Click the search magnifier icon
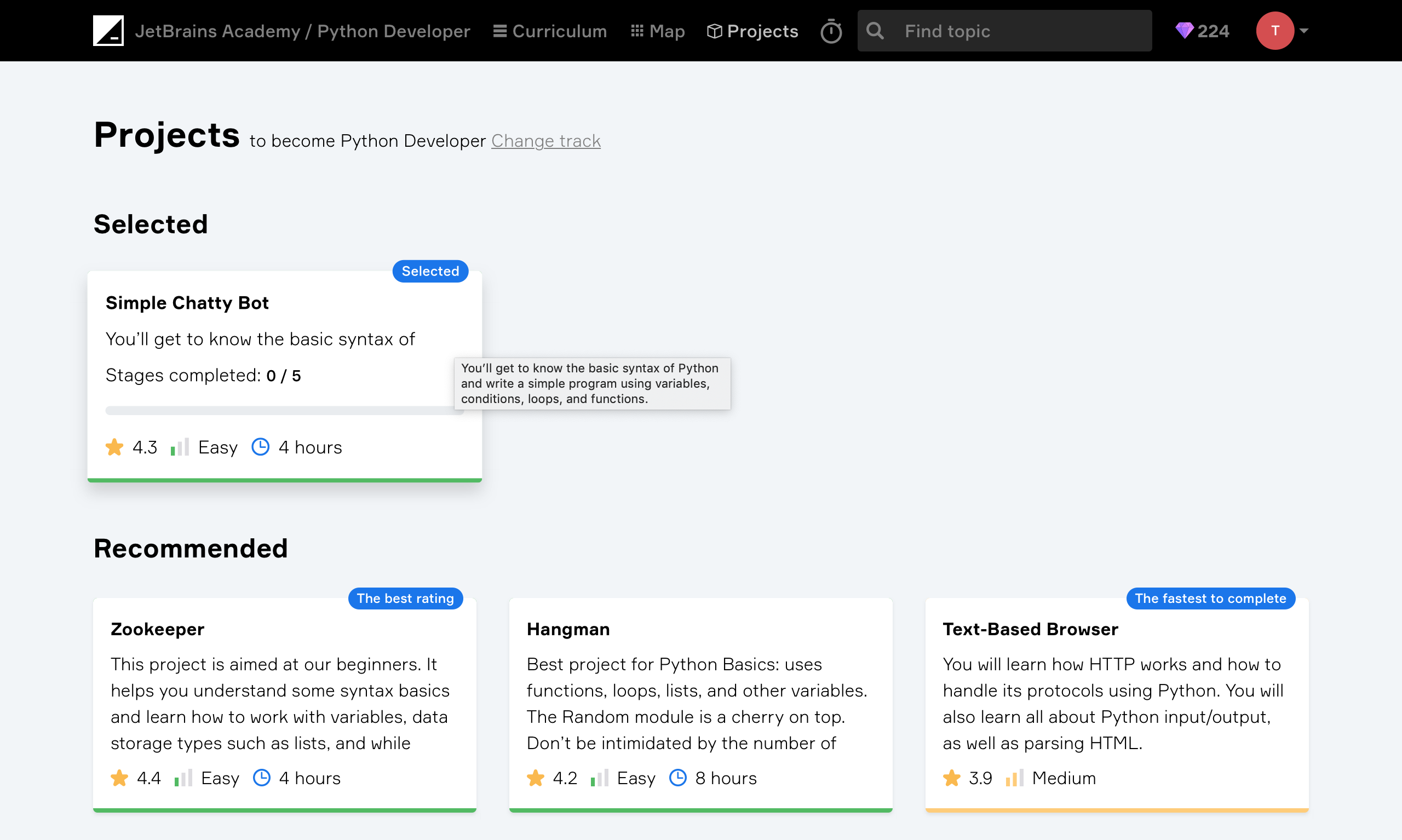Viewport: 1402px width, 840px height. point(874,30)
